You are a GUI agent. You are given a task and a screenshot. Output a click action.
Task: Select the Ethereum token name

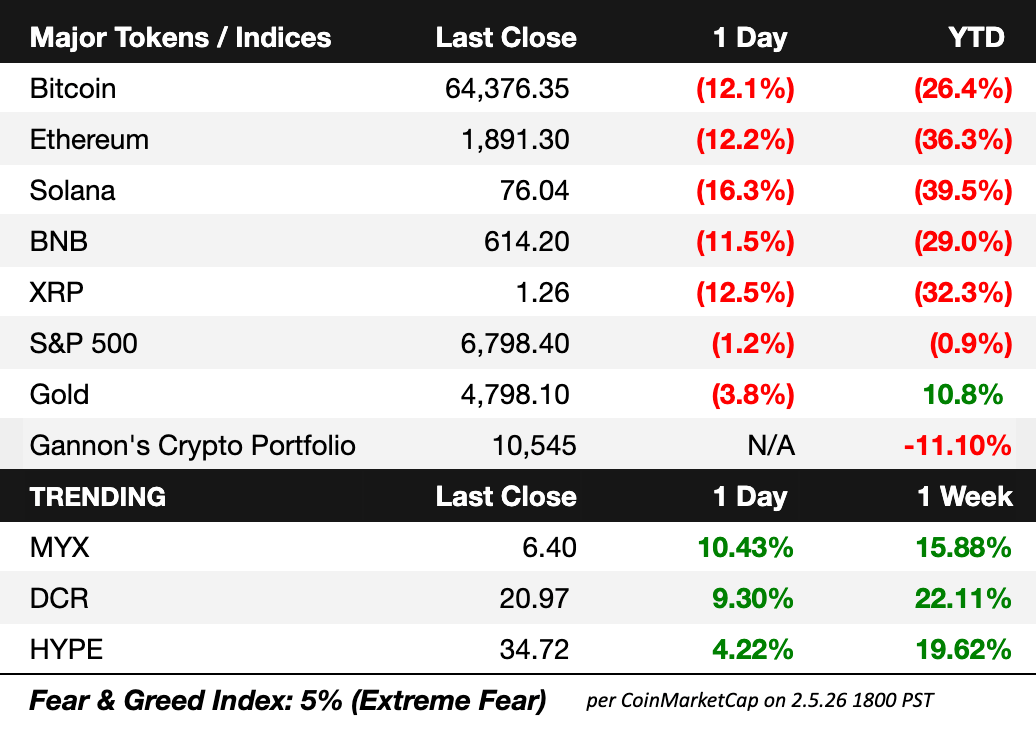pyautogui.click(x=89, y=140)
